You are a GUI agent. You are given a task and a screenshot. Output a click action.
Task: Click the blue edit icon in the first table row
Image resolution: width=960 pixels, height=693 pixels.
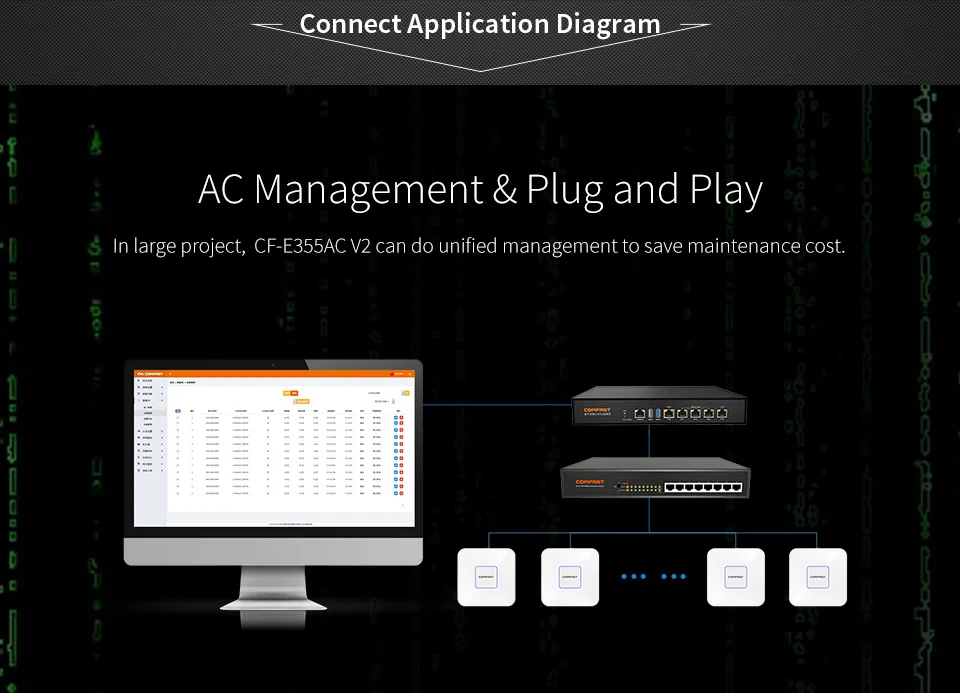tap(395, 418)
